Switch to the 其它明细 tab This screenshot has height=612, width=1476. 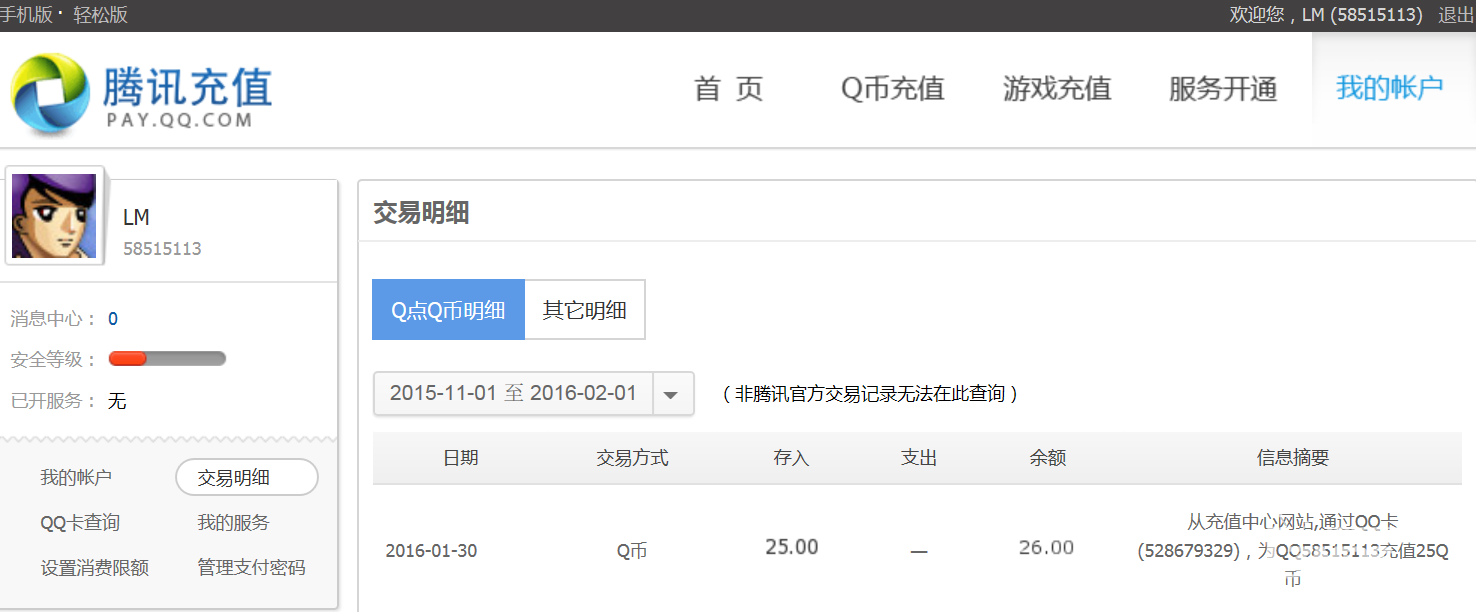point(585,310)
